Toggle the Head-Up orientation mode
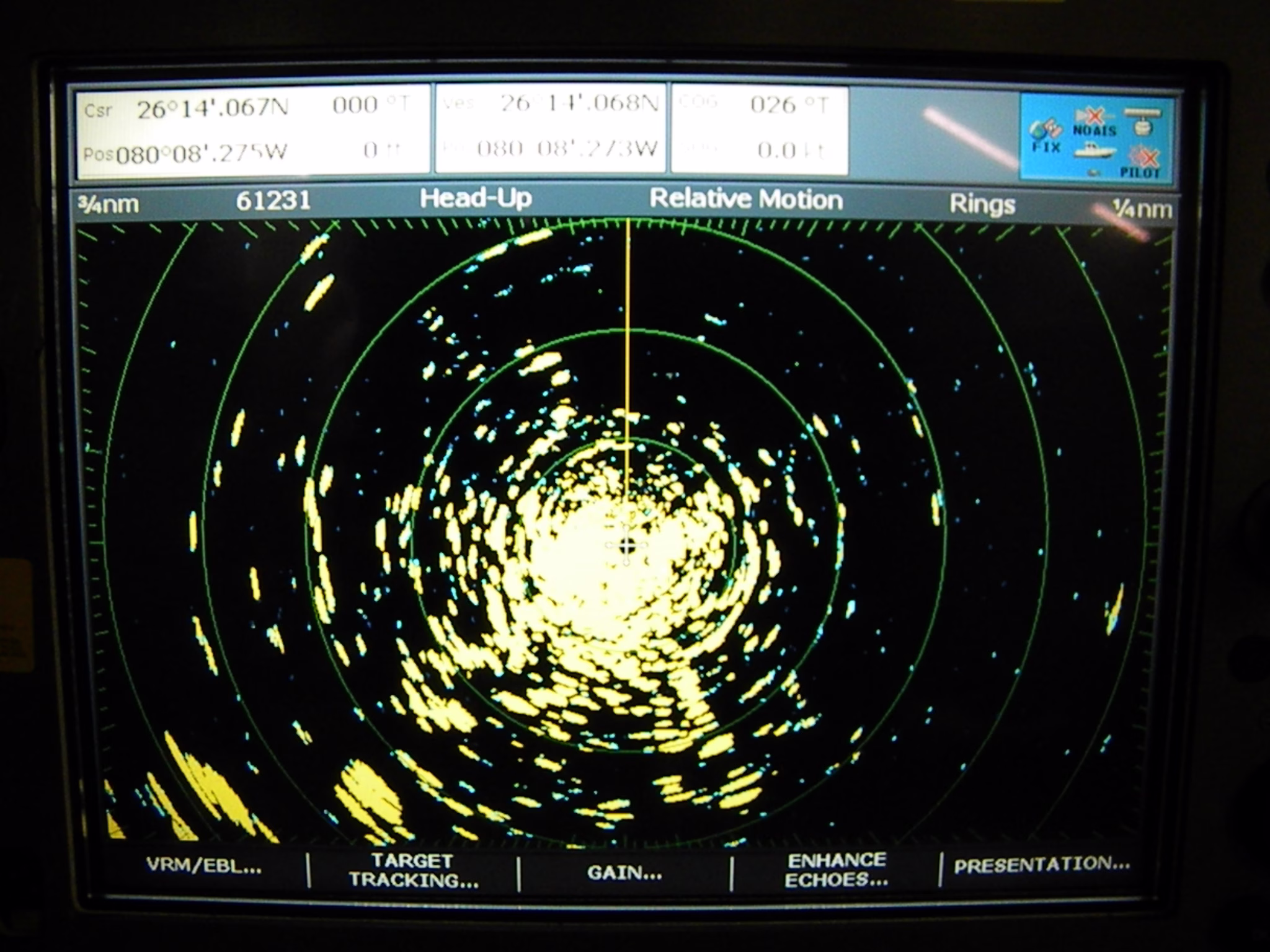 pos(476,199)
